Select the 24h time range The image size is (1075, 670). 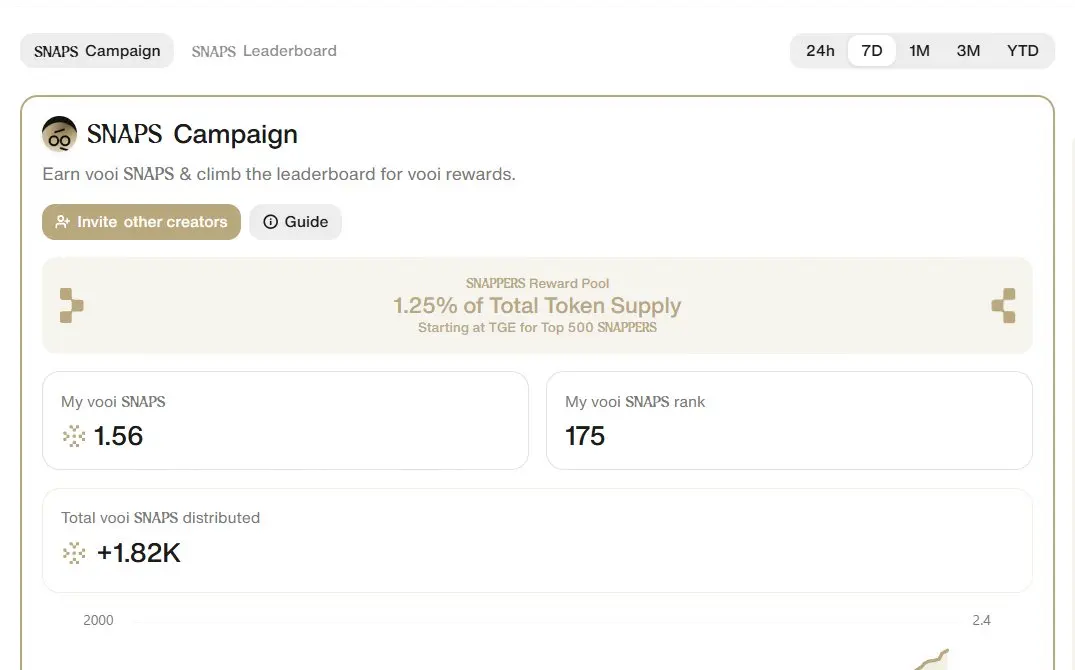click(x=820, y=51)
